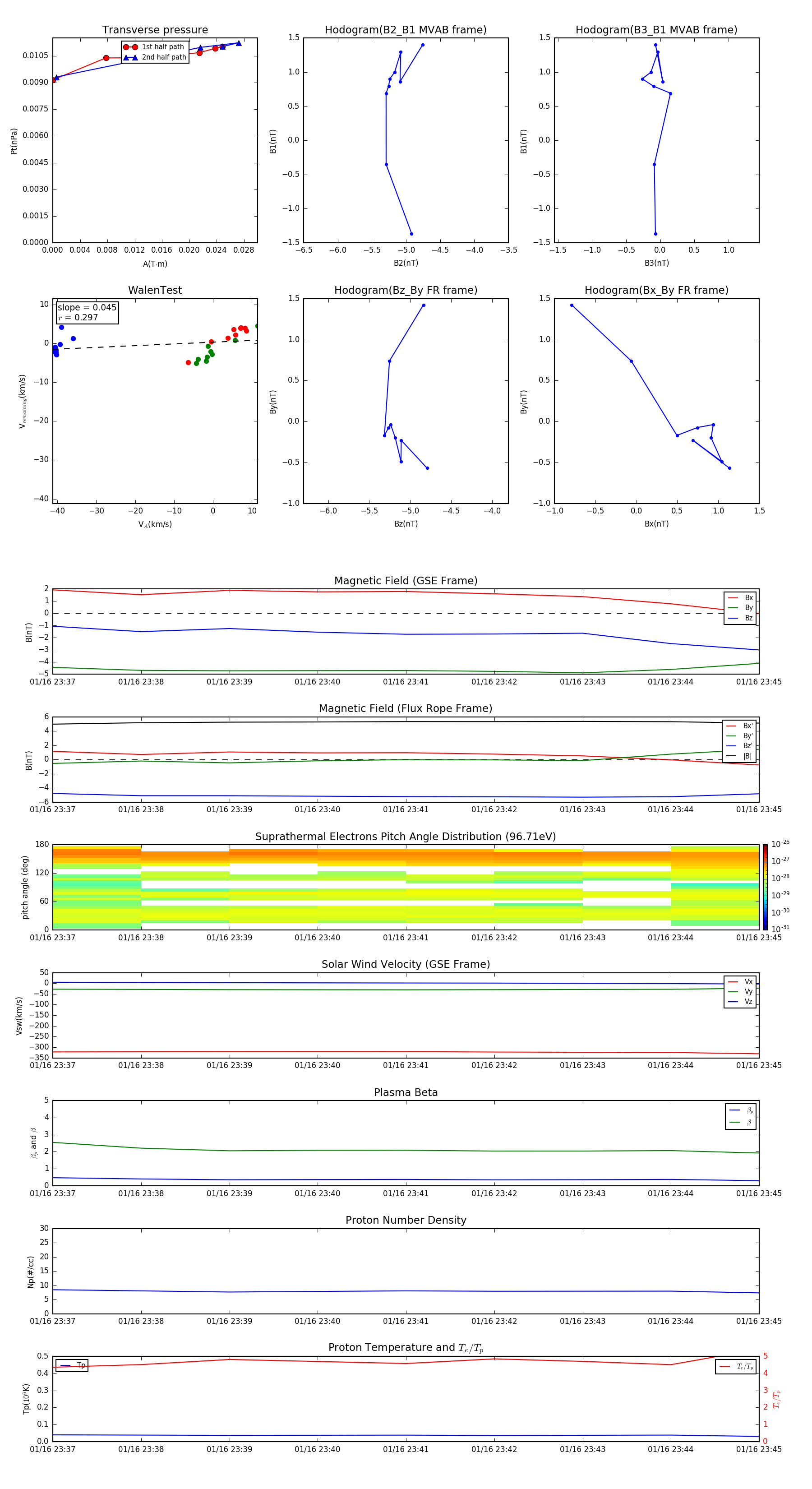Click the 'Proton Number Density' title

pyautogui.click(x=406, y=1220)
